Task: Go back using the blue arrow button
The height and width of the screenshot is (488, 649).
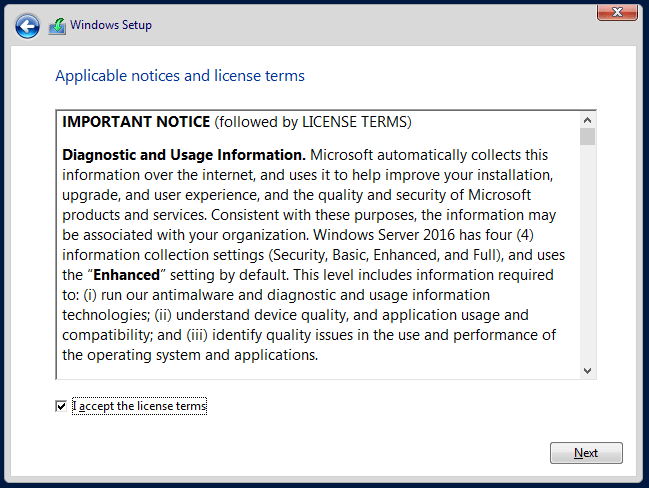Action: (27, 26)
